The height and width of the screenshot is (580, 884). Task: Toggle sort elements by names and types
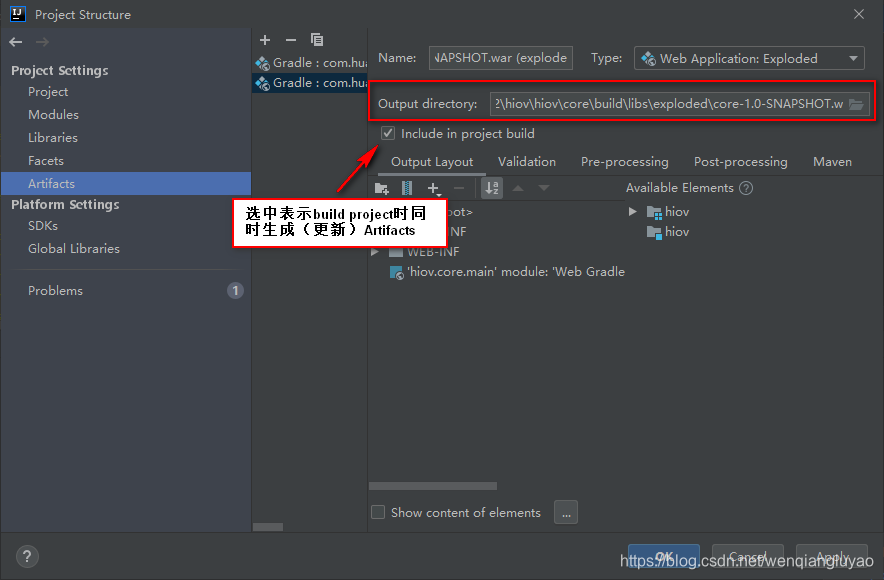(492, 188)
